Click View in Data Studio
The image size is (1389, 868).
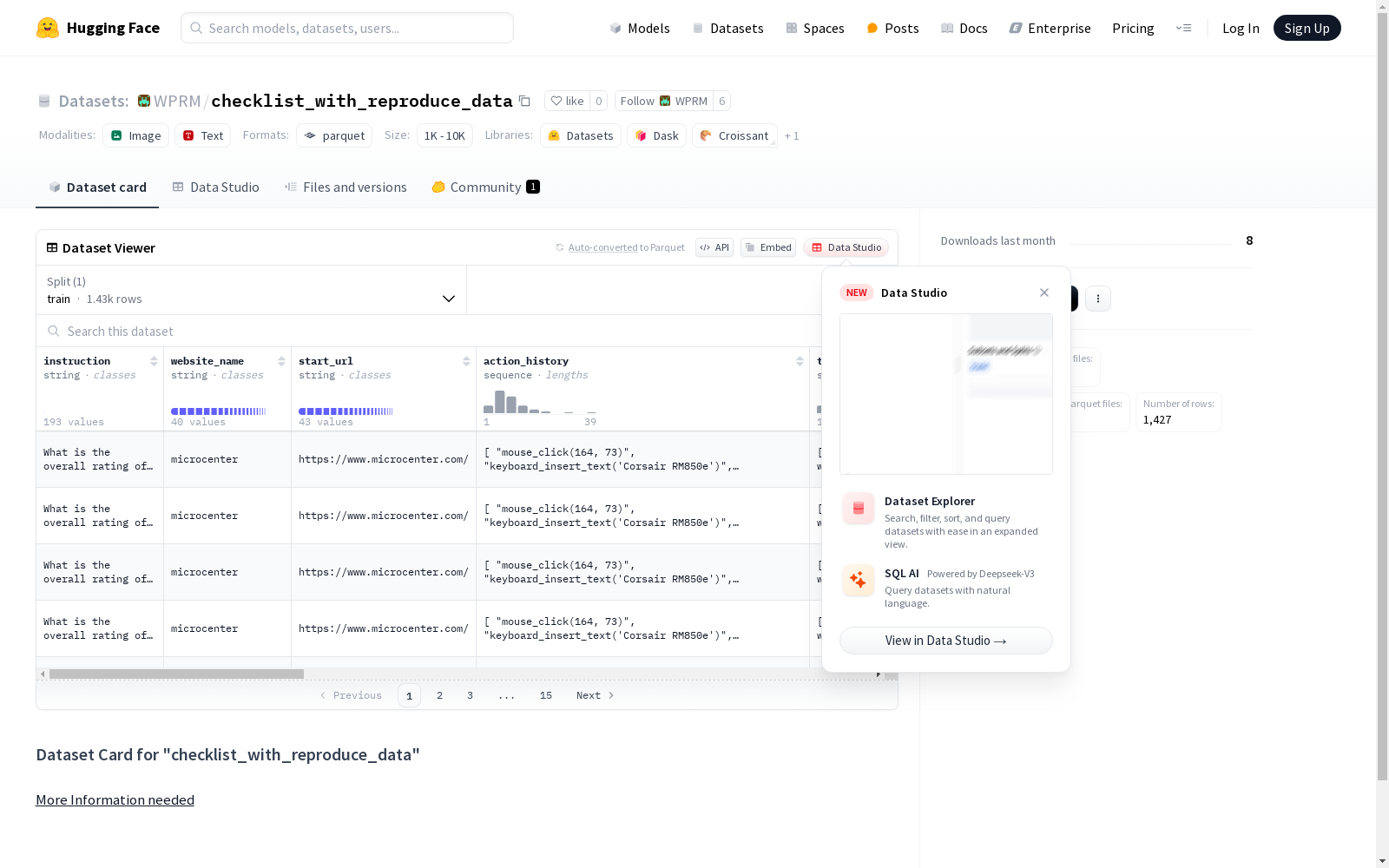[x=946, y=641]
